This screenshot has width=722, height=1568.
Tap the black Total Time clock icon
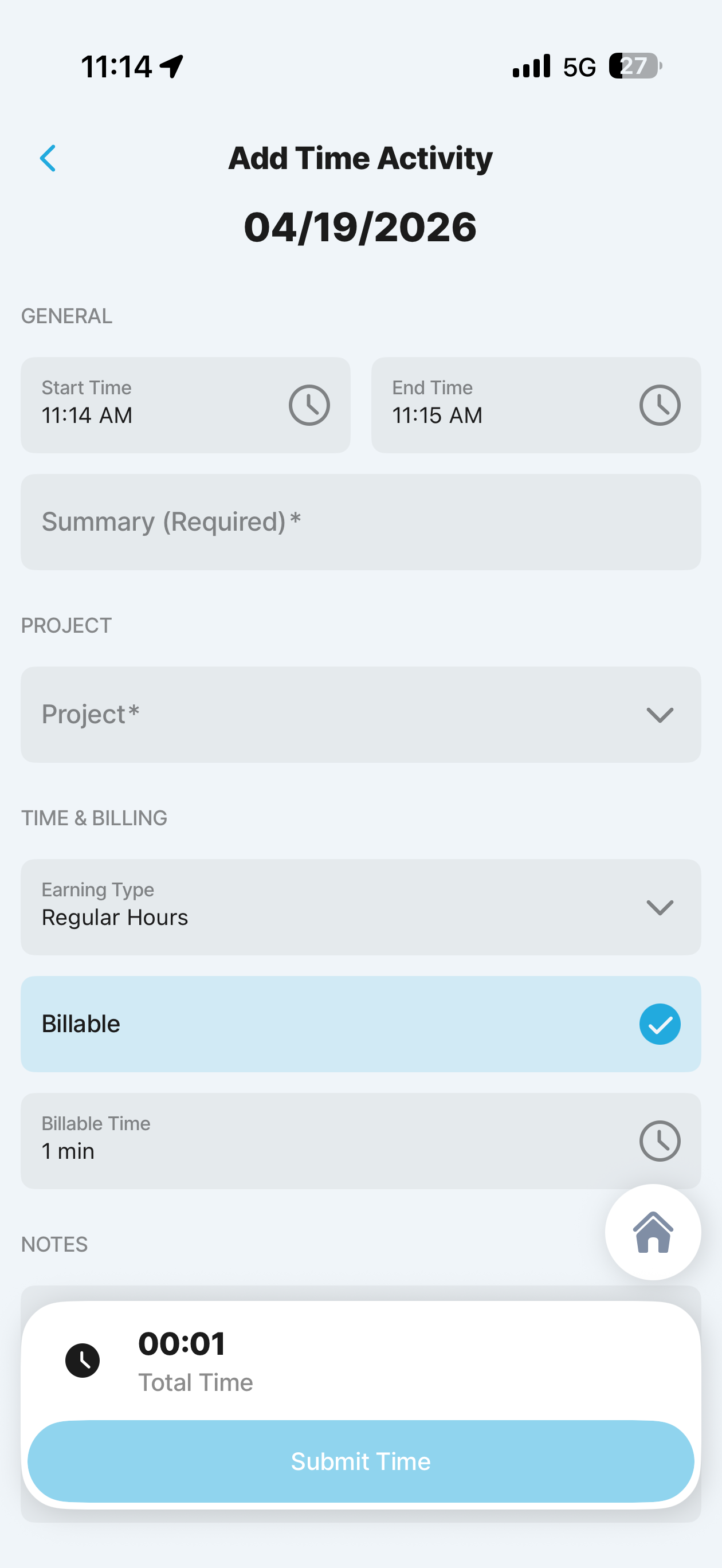point(83,1361)
